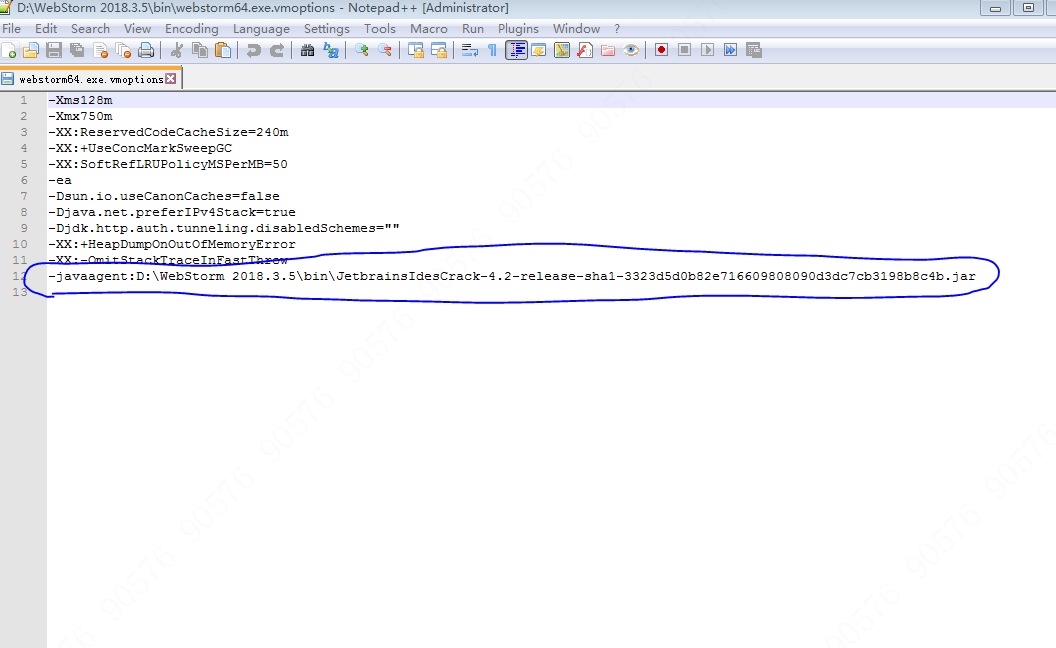The image size is (1056, 648).
Task: Create a new file with toolbar icon
Action: (x=9, y=51)
